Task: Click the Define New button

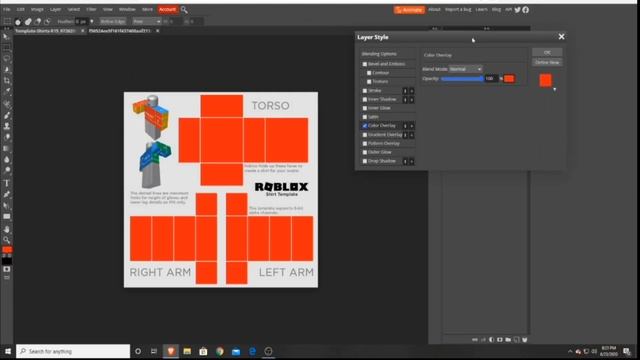Action: tap(547, 62)
